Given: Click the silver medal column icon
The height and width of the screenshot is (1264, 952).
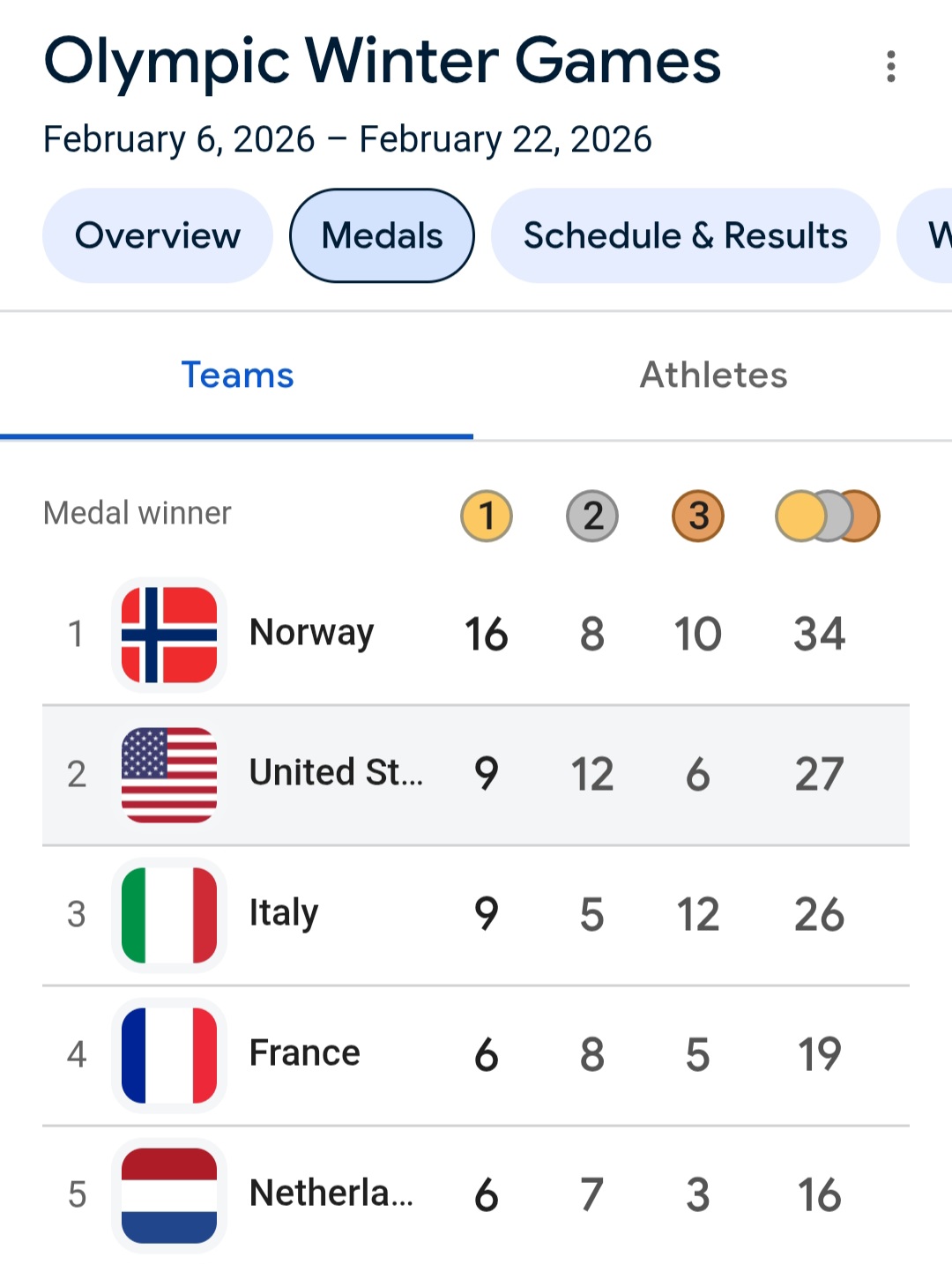Looking at the screenshot, I should (x=592, y=516).
